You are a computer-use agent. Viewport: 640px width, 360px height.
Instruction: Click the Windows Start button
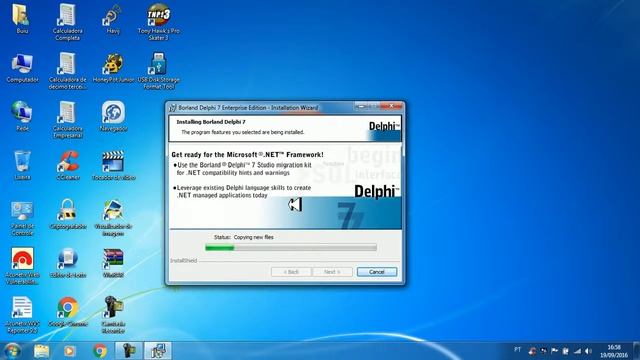click(12, 351)
